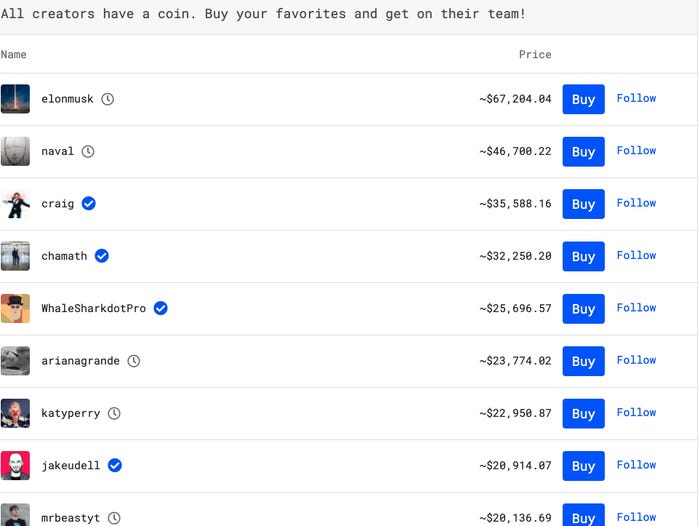Buy the chamath creator coin

[583, 256]
